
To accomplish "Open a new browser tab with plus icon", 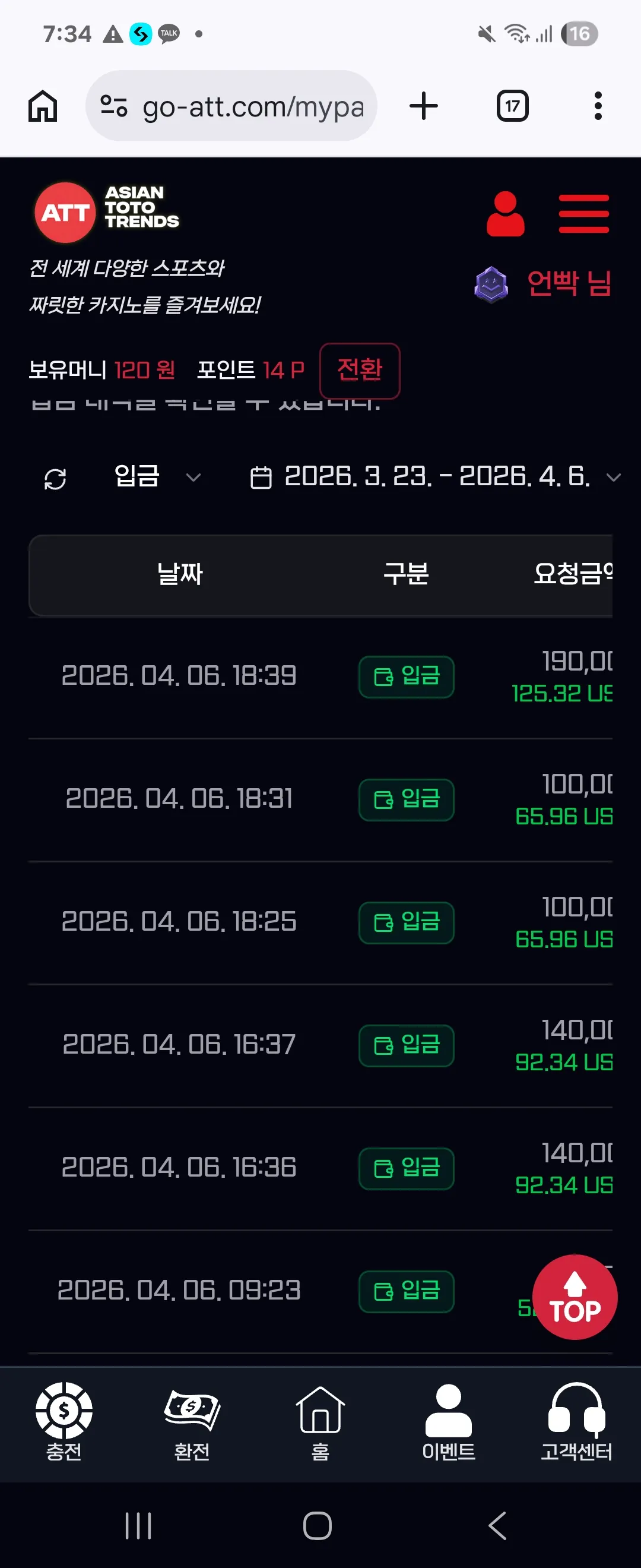I will coord(423,106).
